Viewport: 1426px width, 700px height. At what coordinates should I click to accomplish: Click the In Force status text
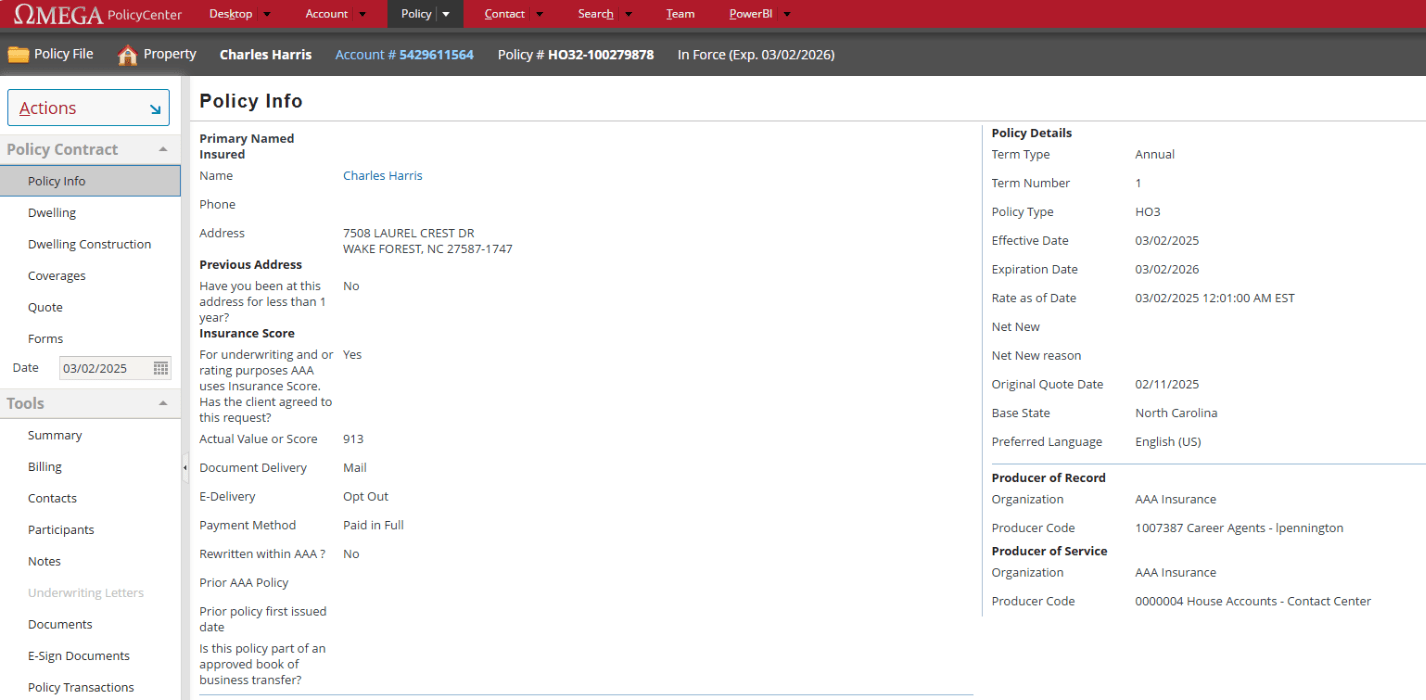(756, 55)
